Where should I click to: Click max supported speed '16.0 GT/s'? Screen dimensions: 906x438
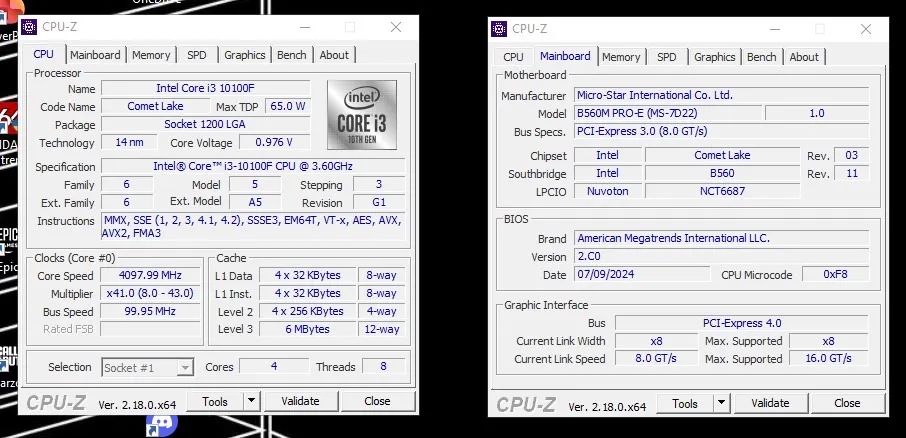point(829,358)
